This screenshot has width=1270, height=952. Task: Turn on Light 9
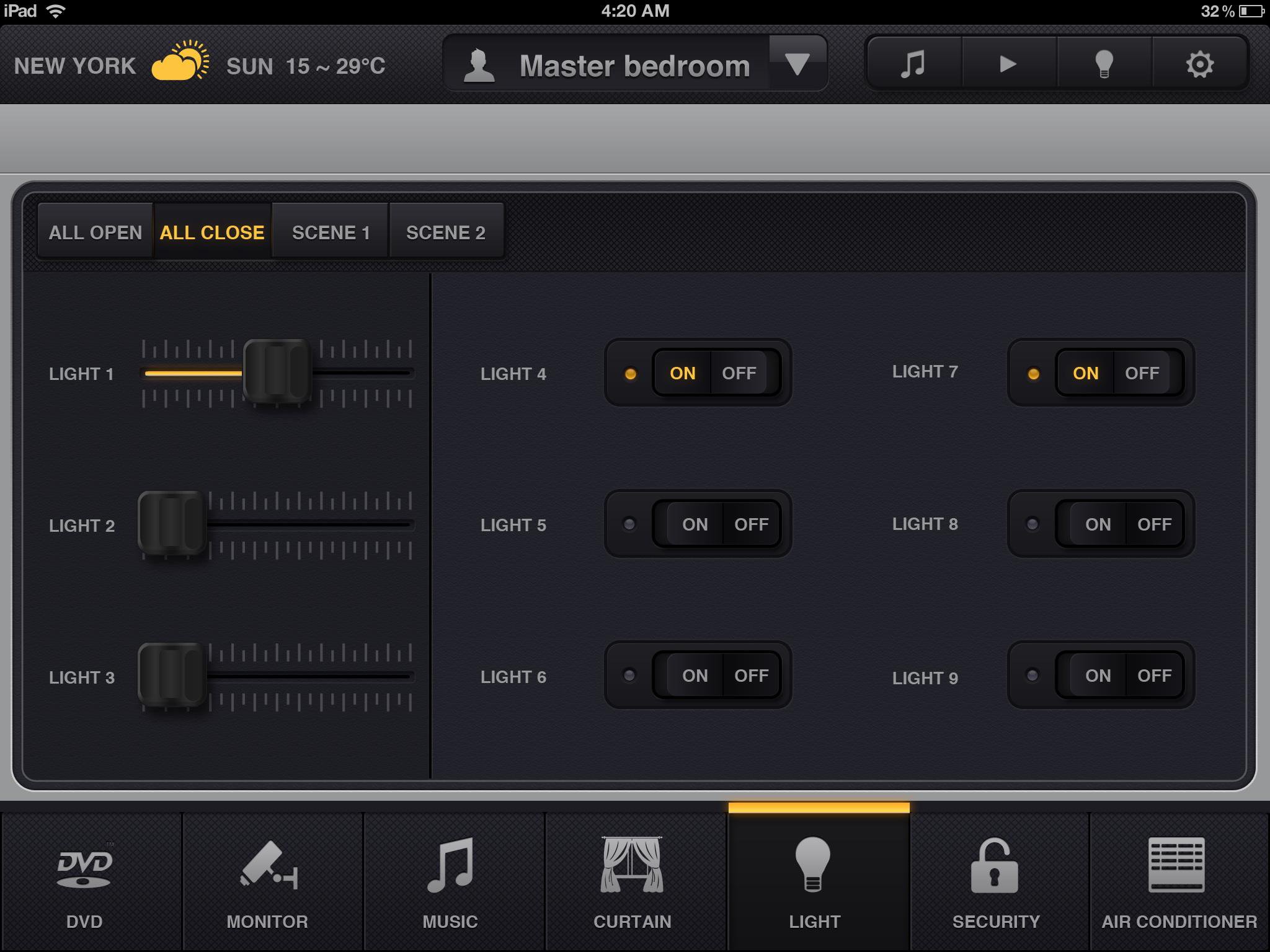point(1098,676)
